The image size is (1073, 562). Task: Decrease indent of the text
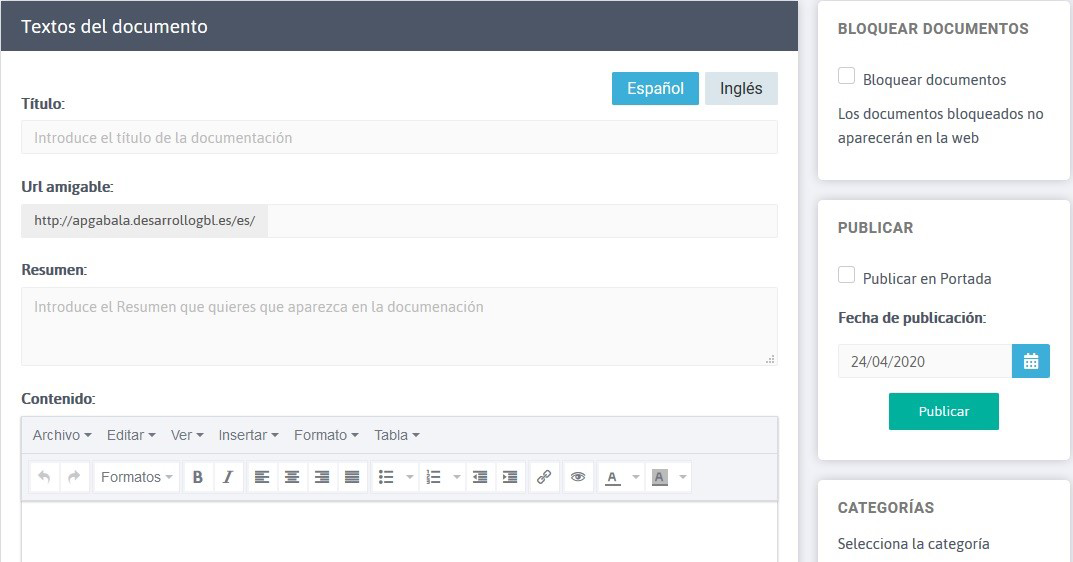(x=480, y=477)
